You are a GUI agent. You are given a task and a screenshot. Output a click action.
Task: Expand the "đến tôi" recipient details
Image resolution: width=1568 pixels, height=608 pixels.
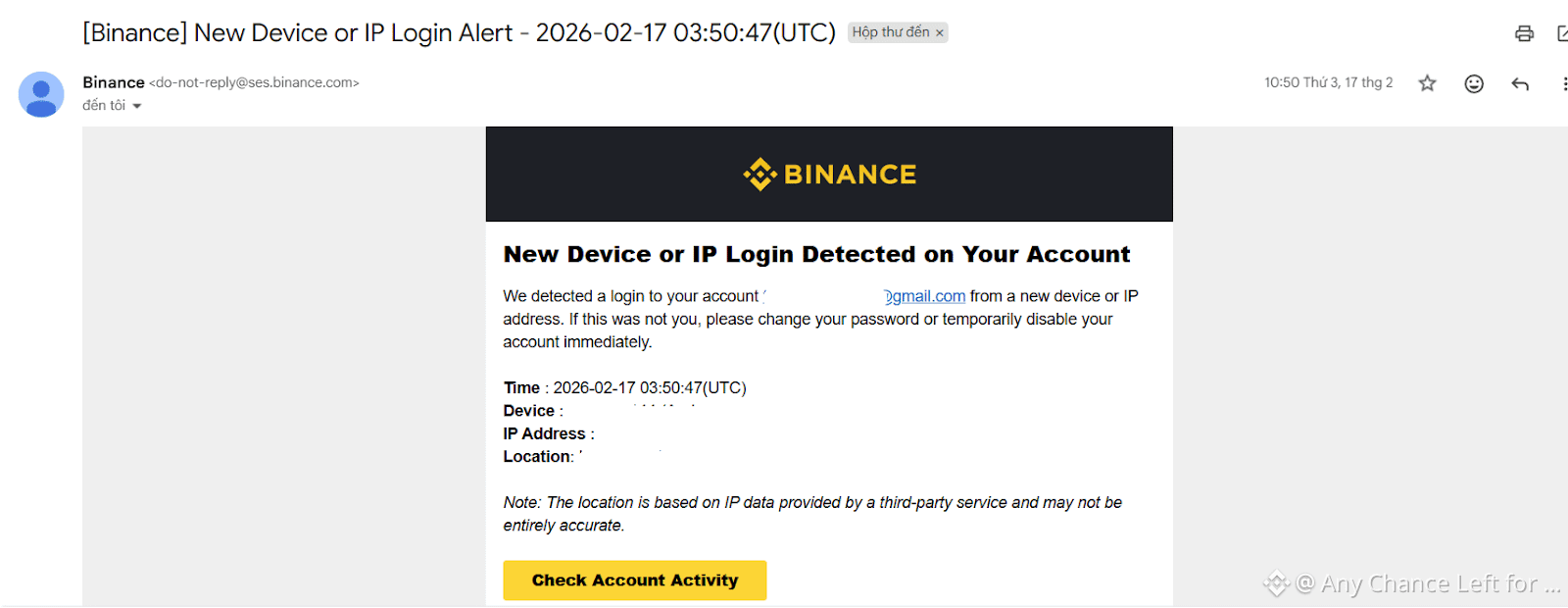pyautogui.click(x=137, y=106)
